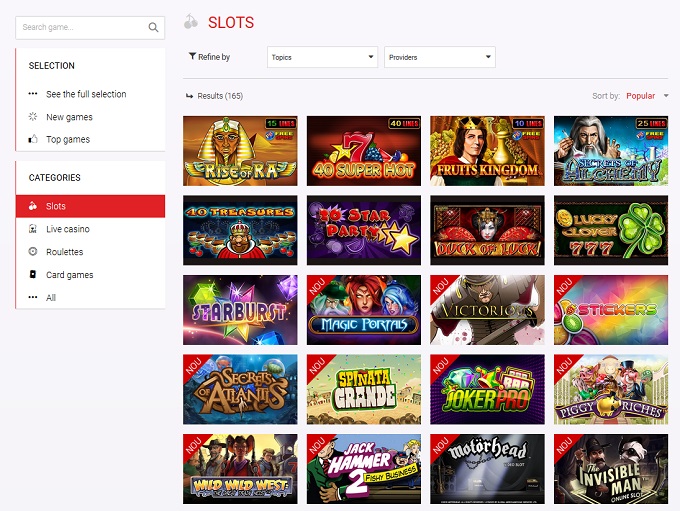Focus the Search game input field
This screenshot has width=680, height=511.
pos(82,28)
